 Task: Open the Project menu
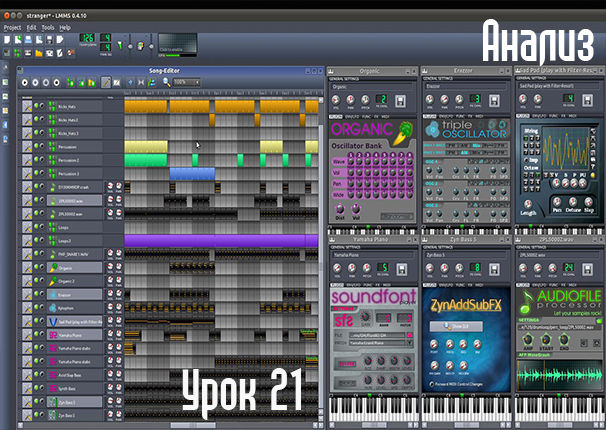point(12,27)
